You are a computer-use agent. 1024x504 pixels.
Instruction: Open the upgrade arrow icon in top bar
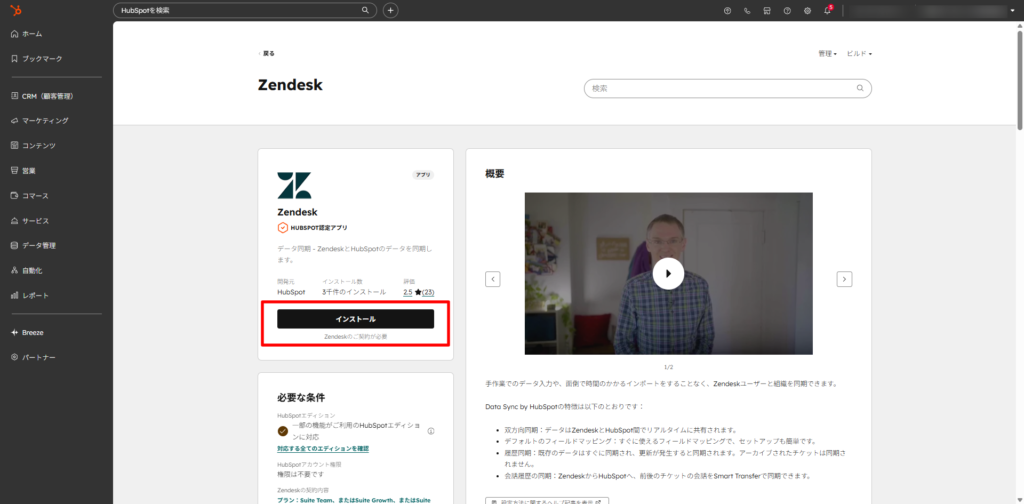728,10
